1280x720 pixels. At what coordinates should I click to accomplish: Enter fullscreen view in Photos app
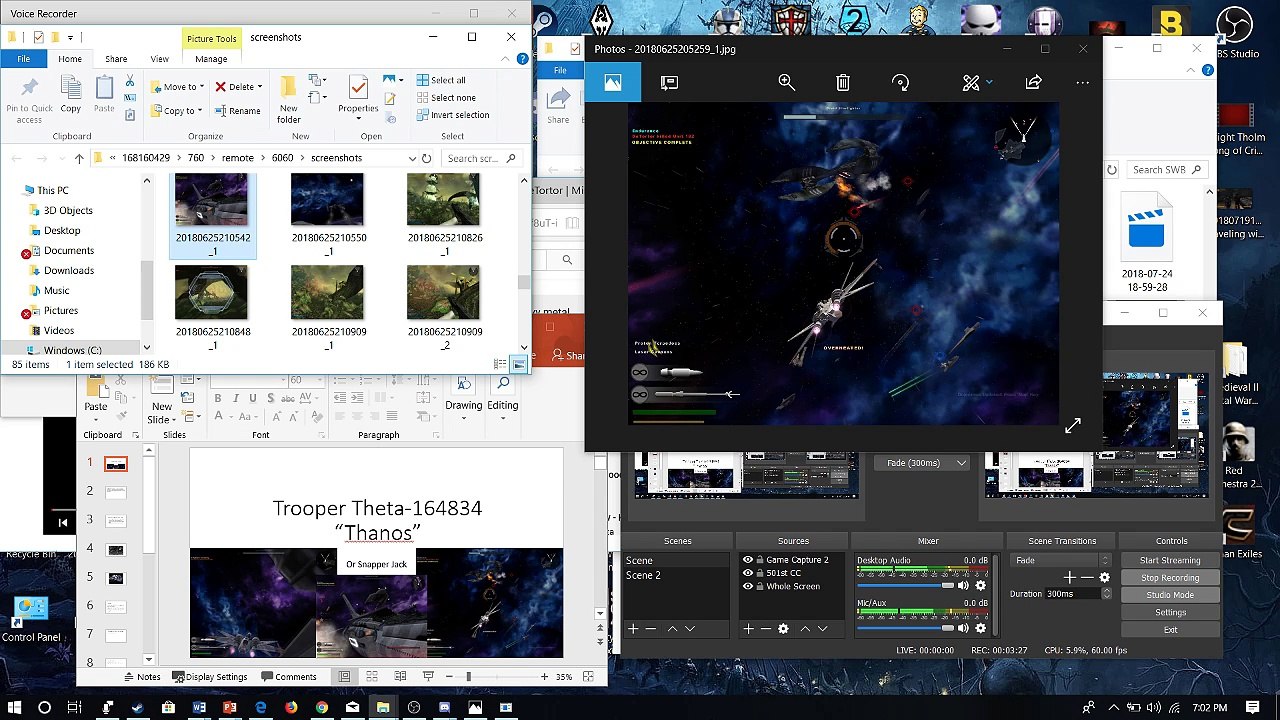1072,426
